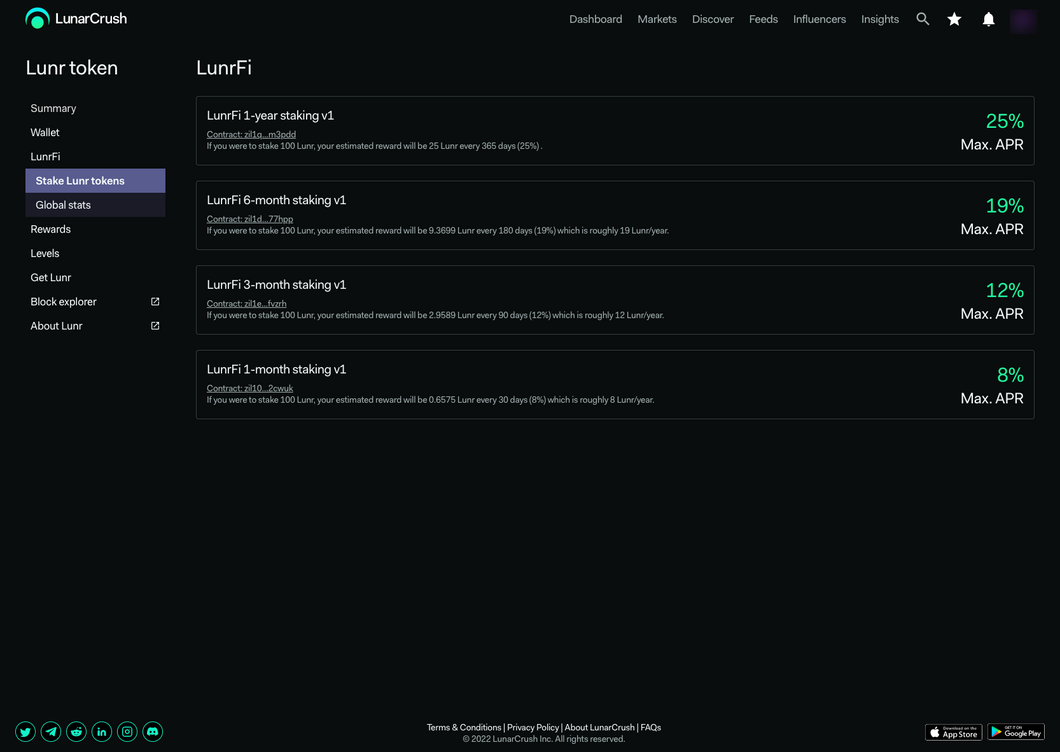Click the LunarCrush logo
This screenshot has width=1060, height=752.
click(x=76, y=19)
